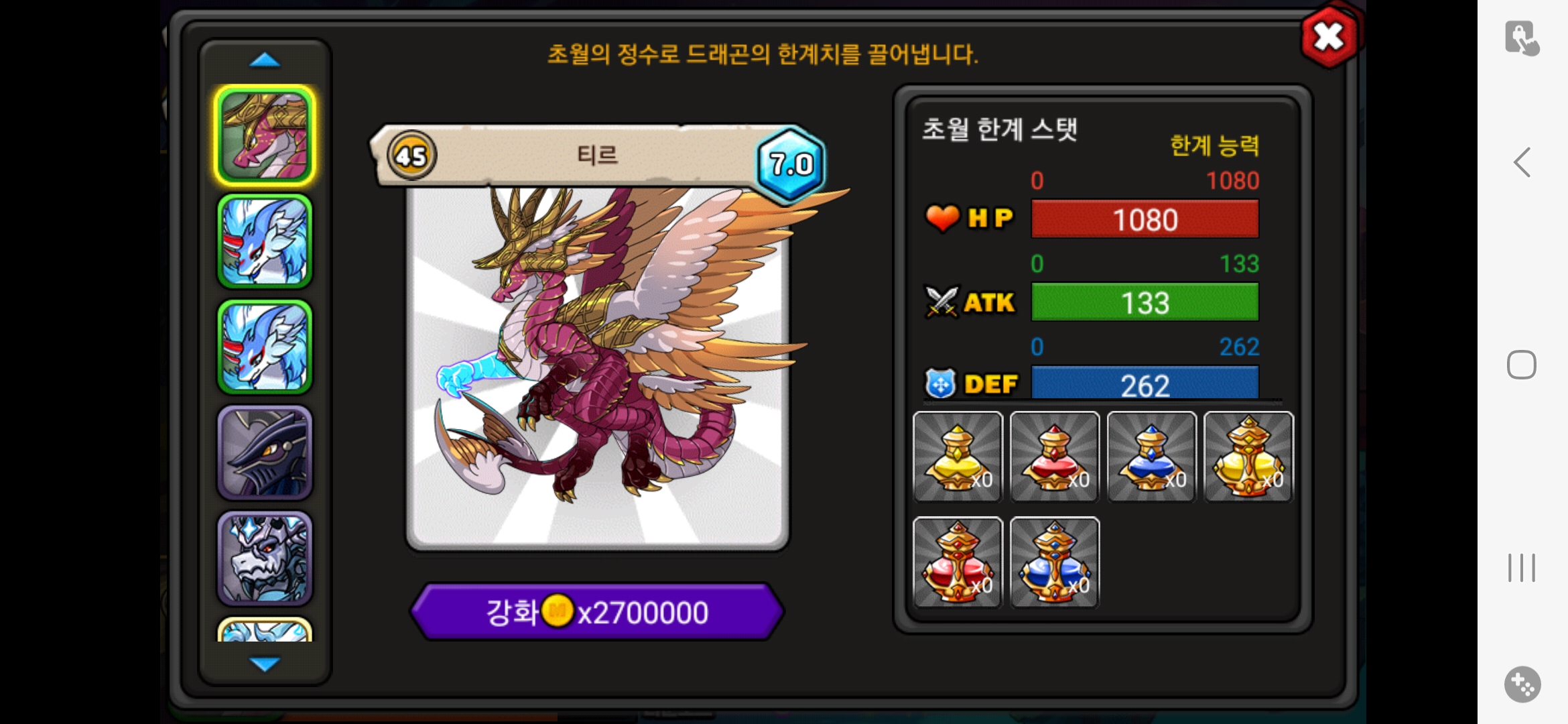
Task: Tap the 강화 enhance button costing 2700000
Action: tap(596, 611)
